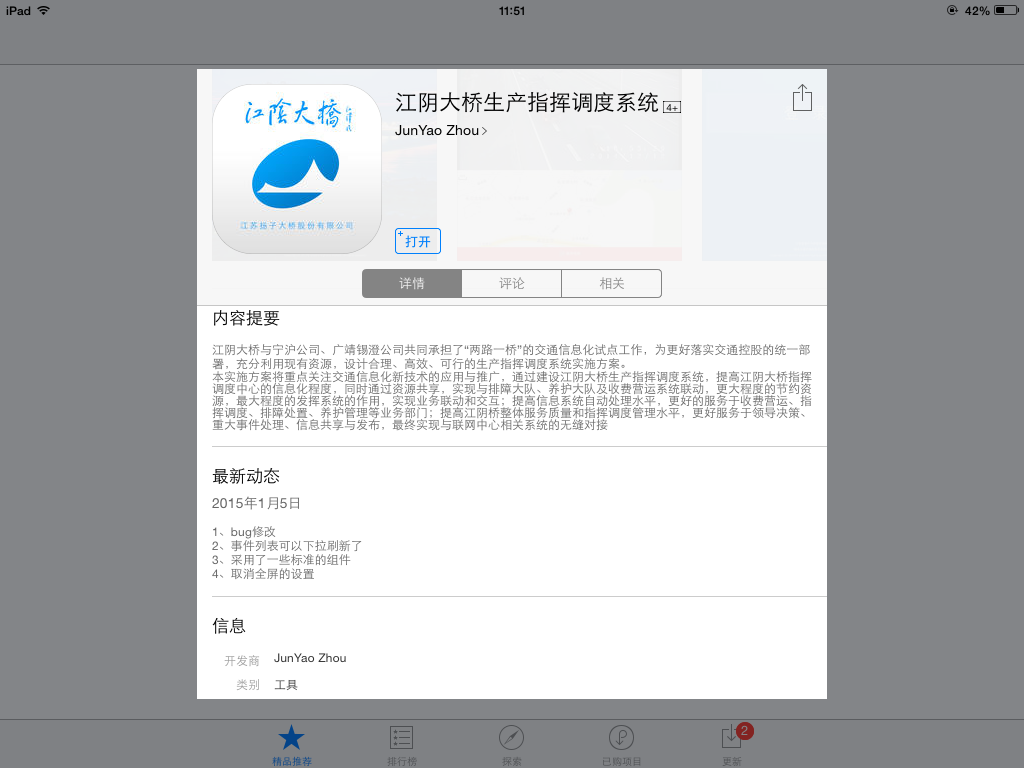Viewport: 1024px width, 768px height.
Task: Tap the battery indicator in status bar
Action: pyautogui.click(x=1006, y=10)
